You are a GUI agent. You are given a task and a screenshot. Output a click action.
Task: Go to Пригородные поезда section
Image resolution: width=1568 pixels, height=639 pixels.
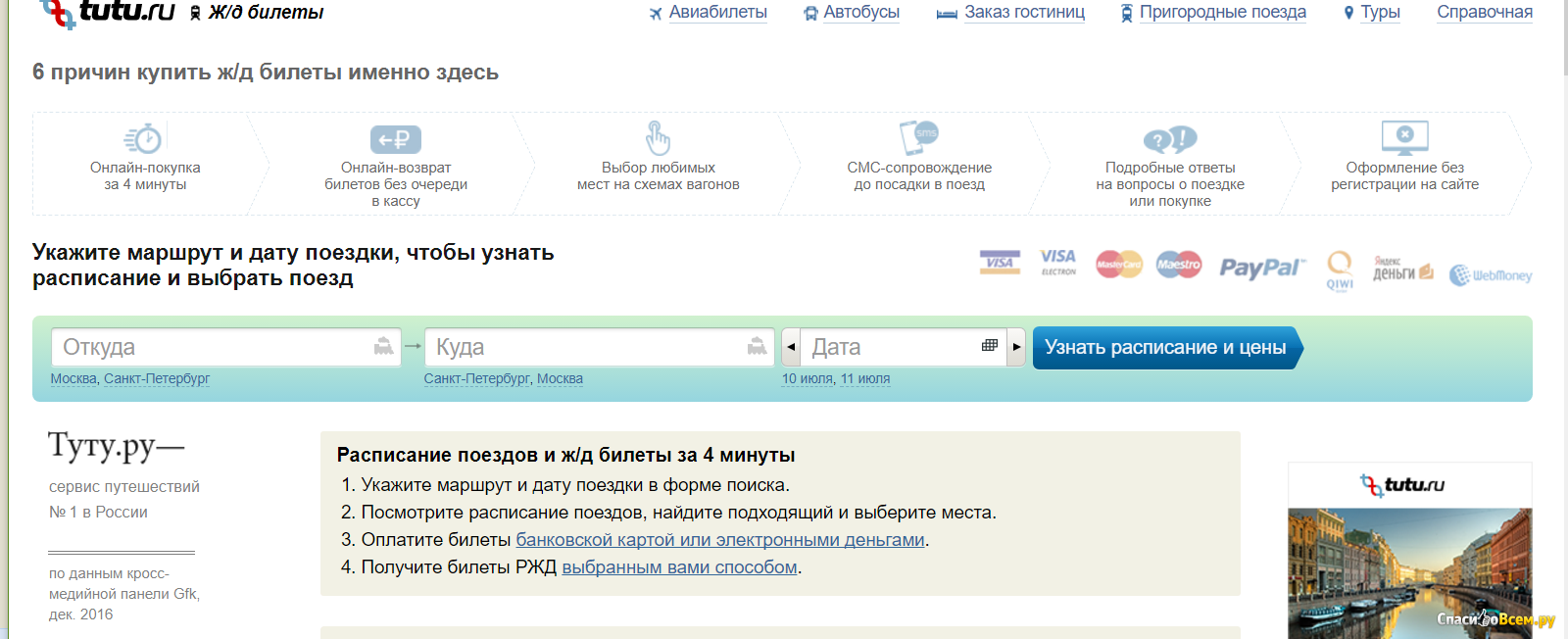pos(1222,13)
